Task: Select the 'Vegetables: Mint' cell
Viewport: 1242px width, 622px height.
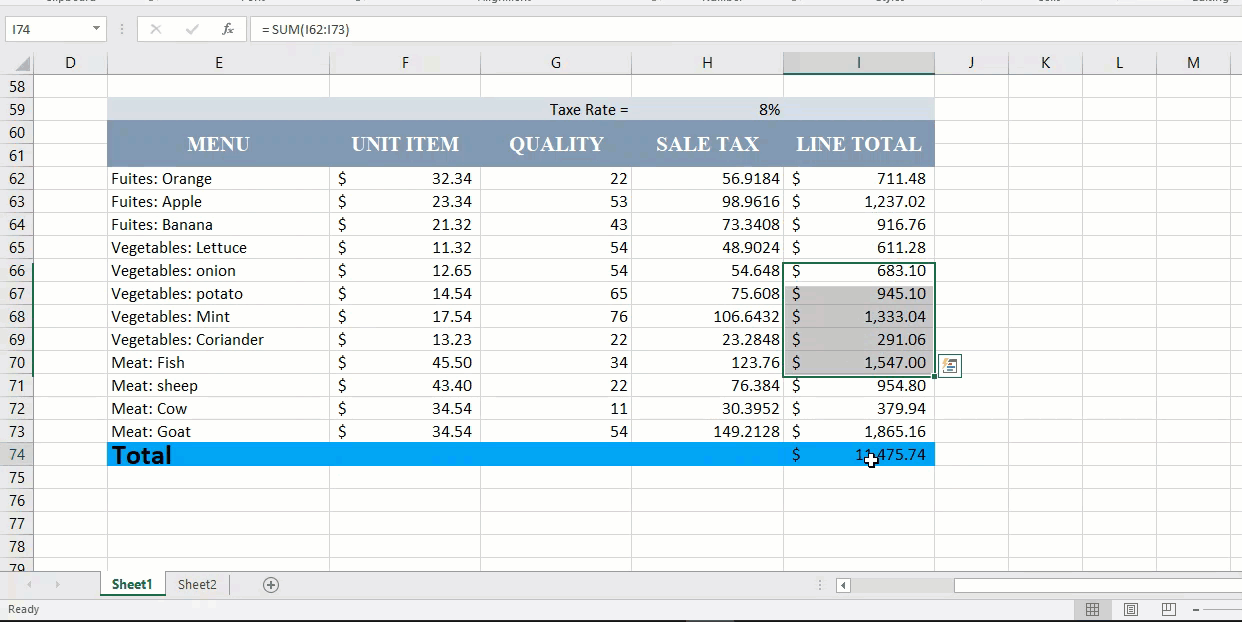Action: point(218,317)
